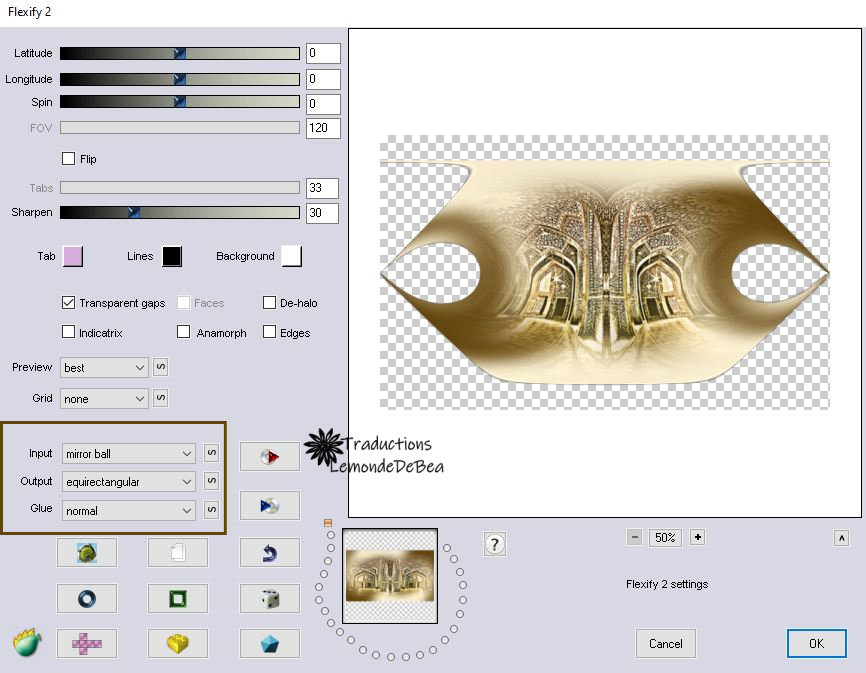Click the Tabs value field showing 33

[322, 188]
